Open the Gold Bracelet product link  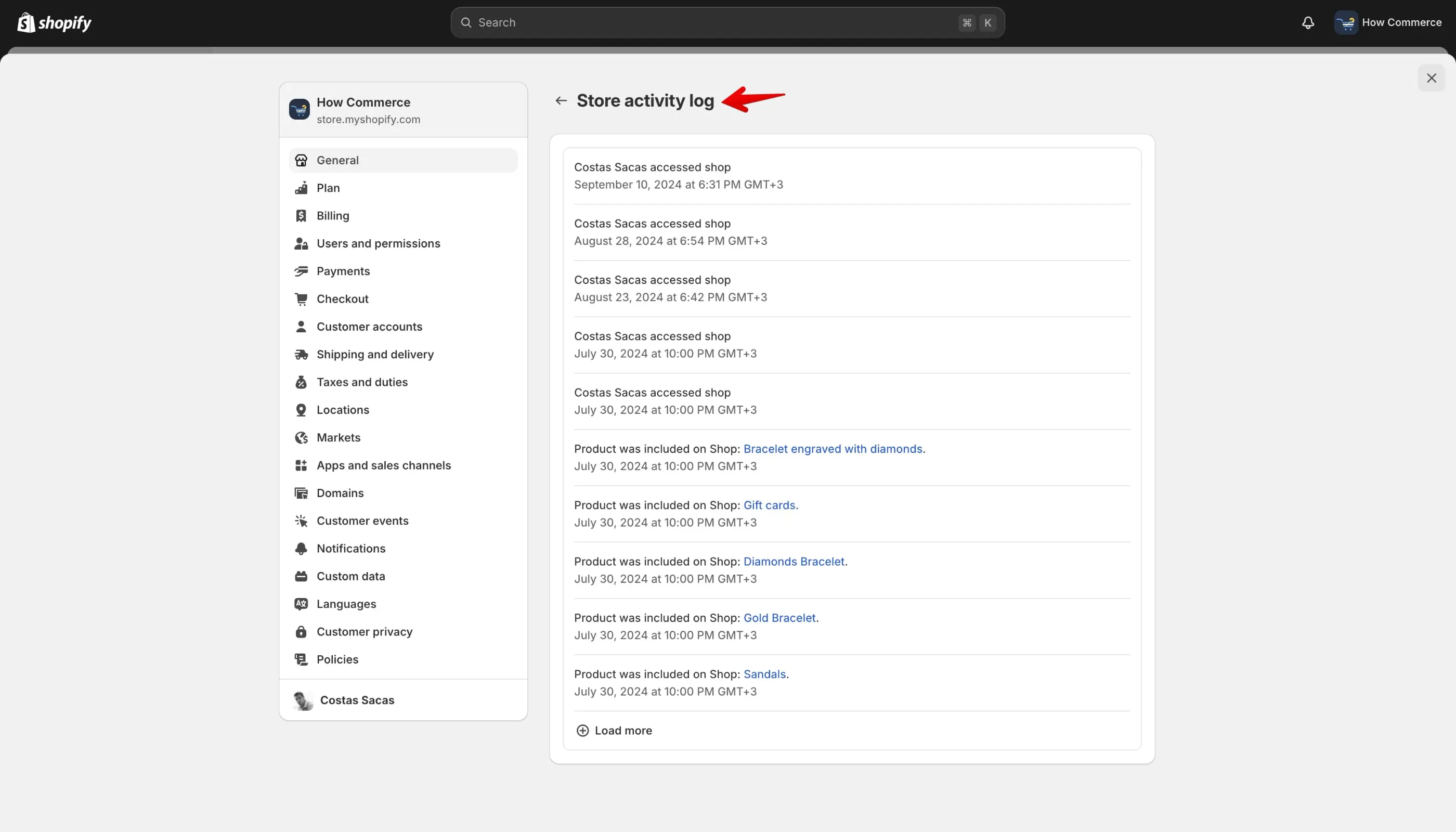(779, 618)
